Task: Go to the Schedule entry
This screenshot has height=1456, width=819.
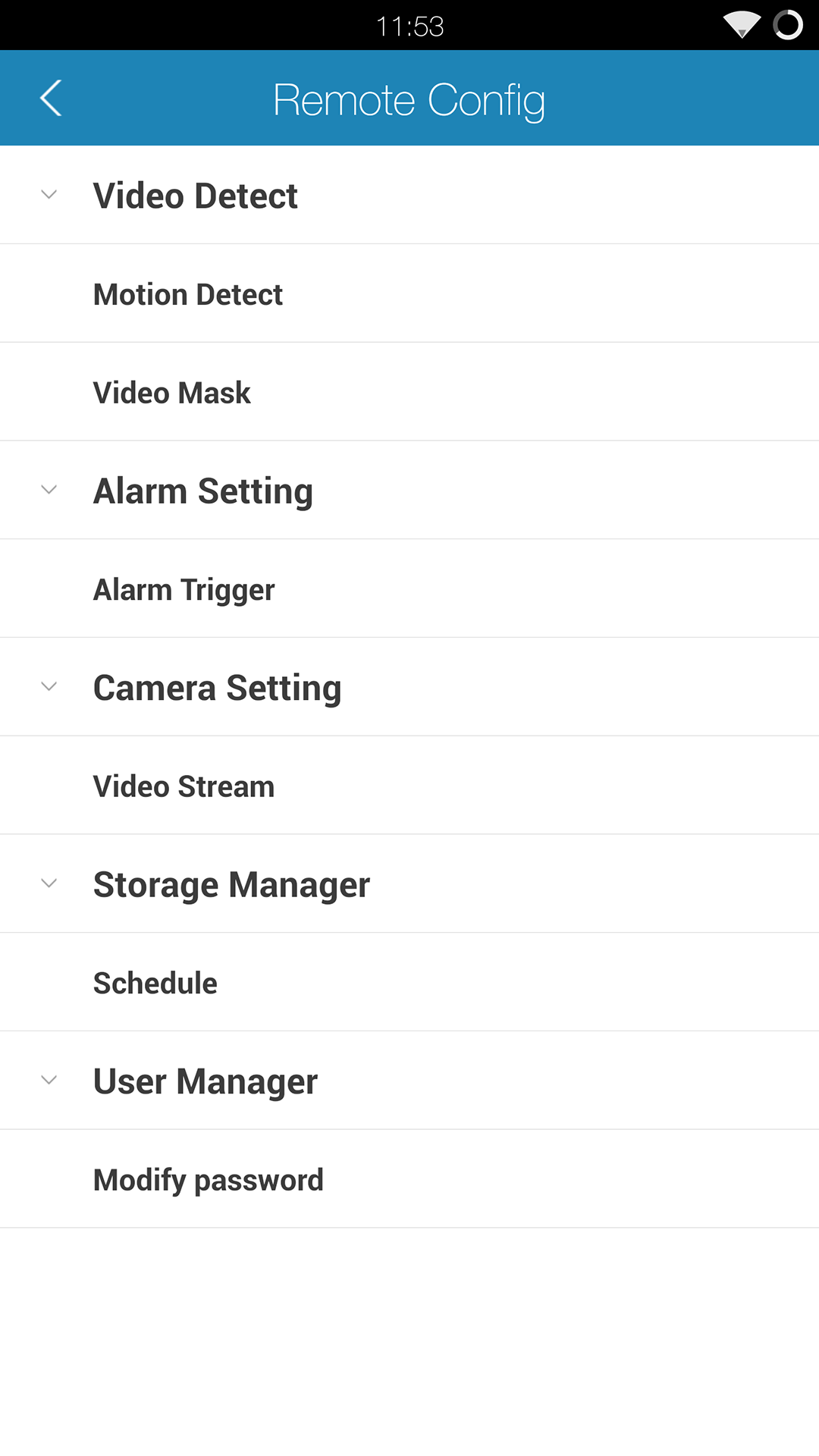Action: pos(155,983)
